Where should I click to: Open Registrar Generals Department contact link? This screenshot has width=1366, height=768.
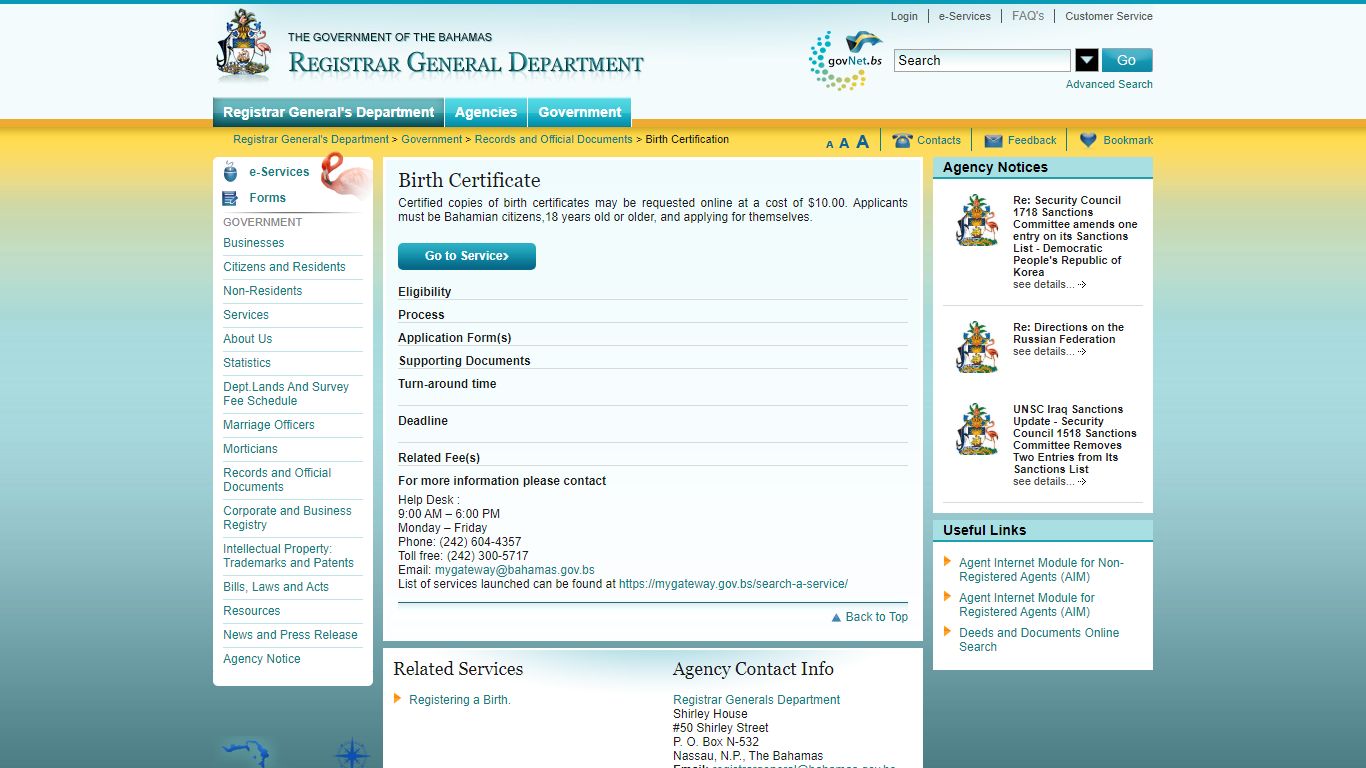pos(756,700)
